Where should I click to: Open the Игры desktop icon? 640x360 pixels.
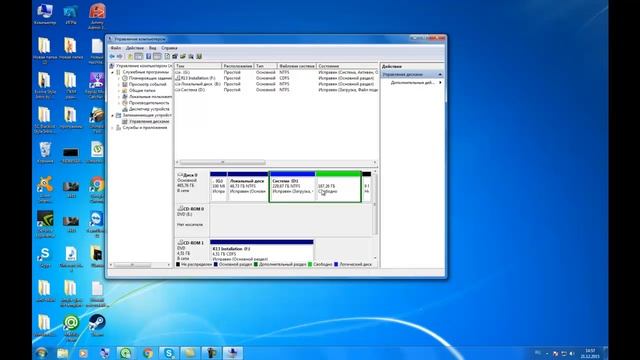point(71,15)
